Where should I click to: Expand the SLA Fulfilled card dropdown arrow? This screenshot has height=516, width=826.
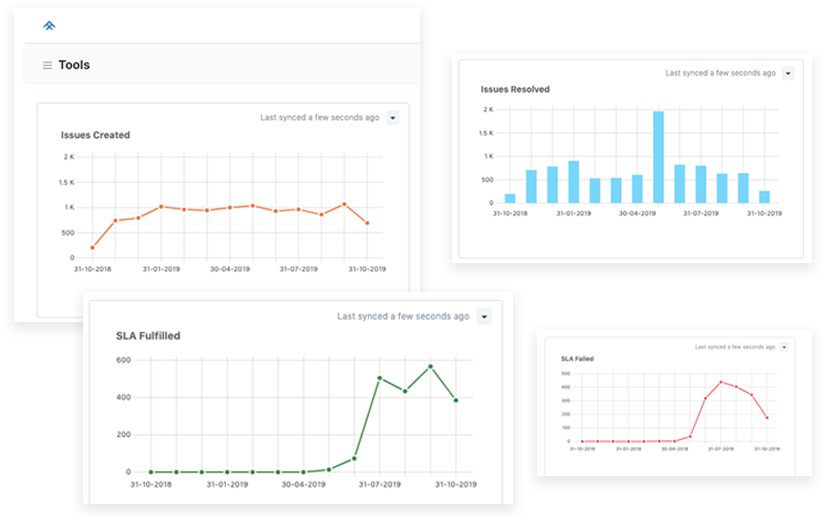click(484, 316)
